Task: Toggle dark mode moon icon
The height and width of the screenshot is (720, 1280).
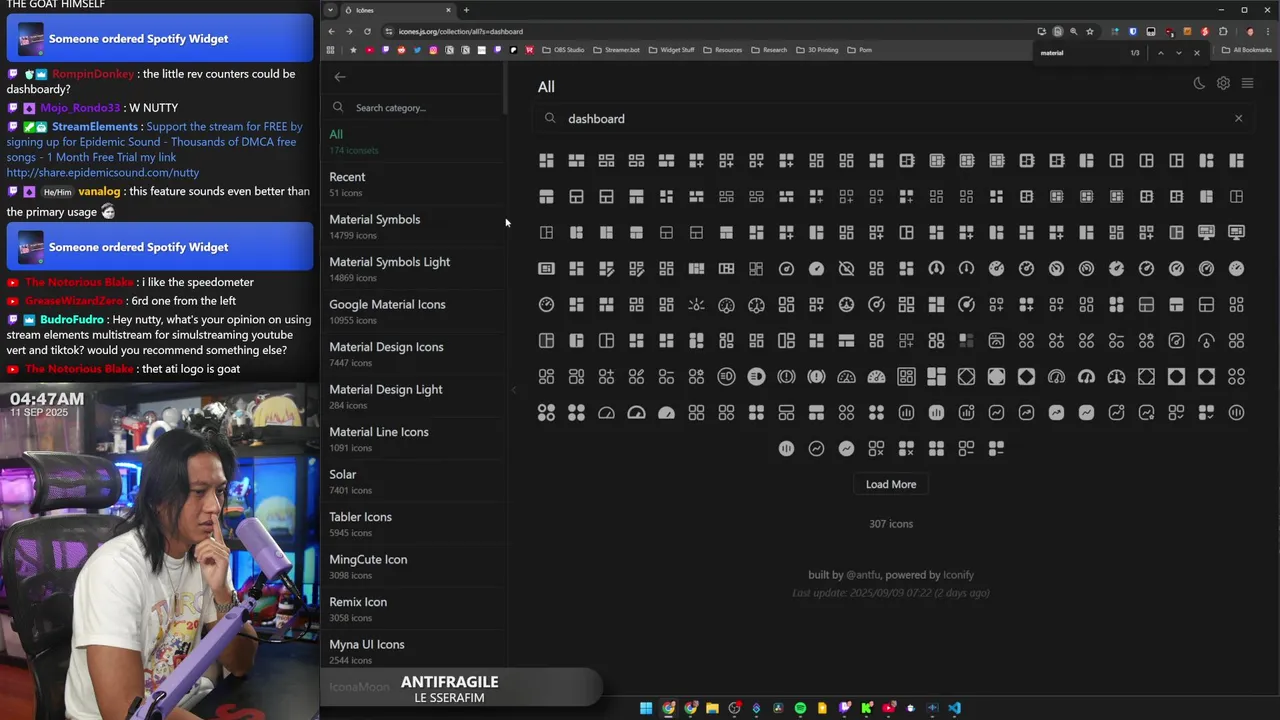Action: [x=1199, y=83]
